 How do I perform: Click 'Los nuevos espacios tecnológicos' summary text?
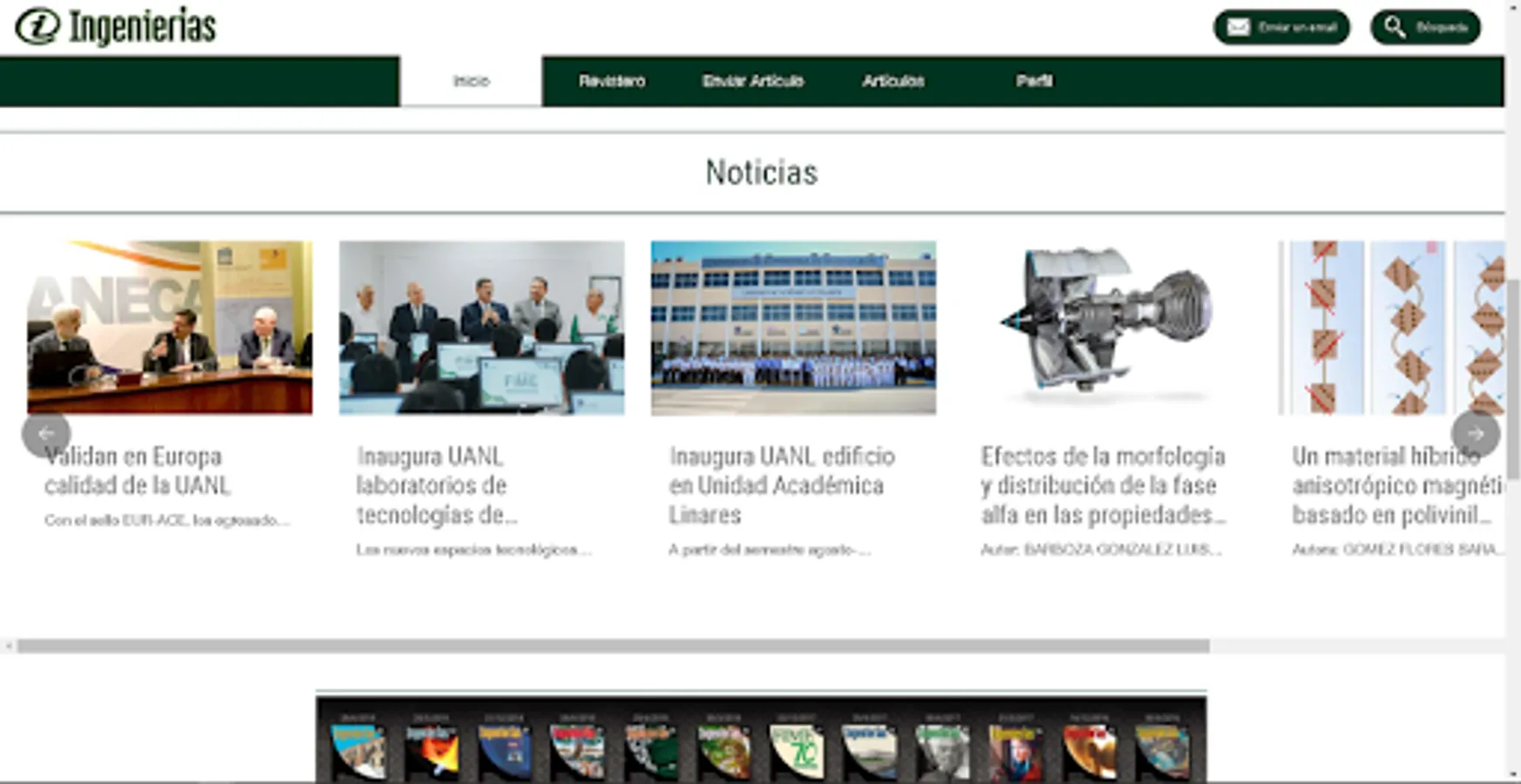tap(473, 550)
